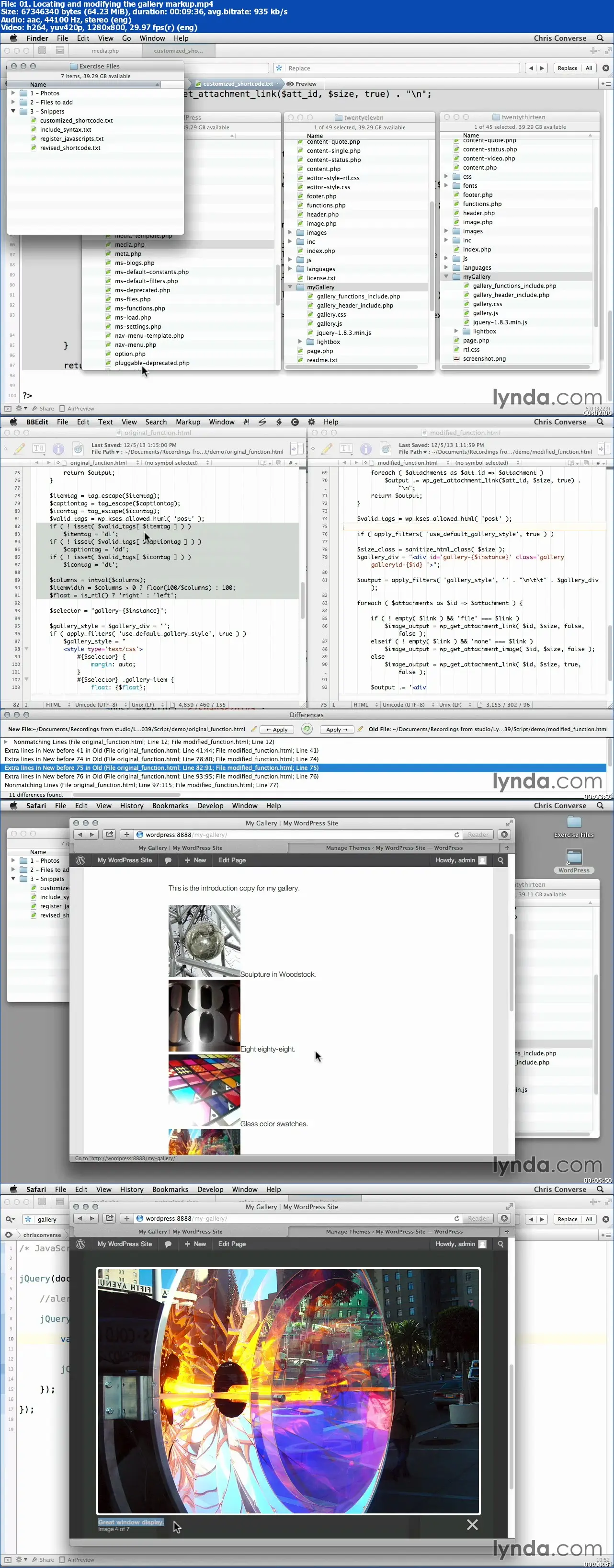The height and width of the screenshot is (1568, 614).
Task: Click preview-in-browser icon in modified_function.html toolbar
Action: tap(386, 448)
